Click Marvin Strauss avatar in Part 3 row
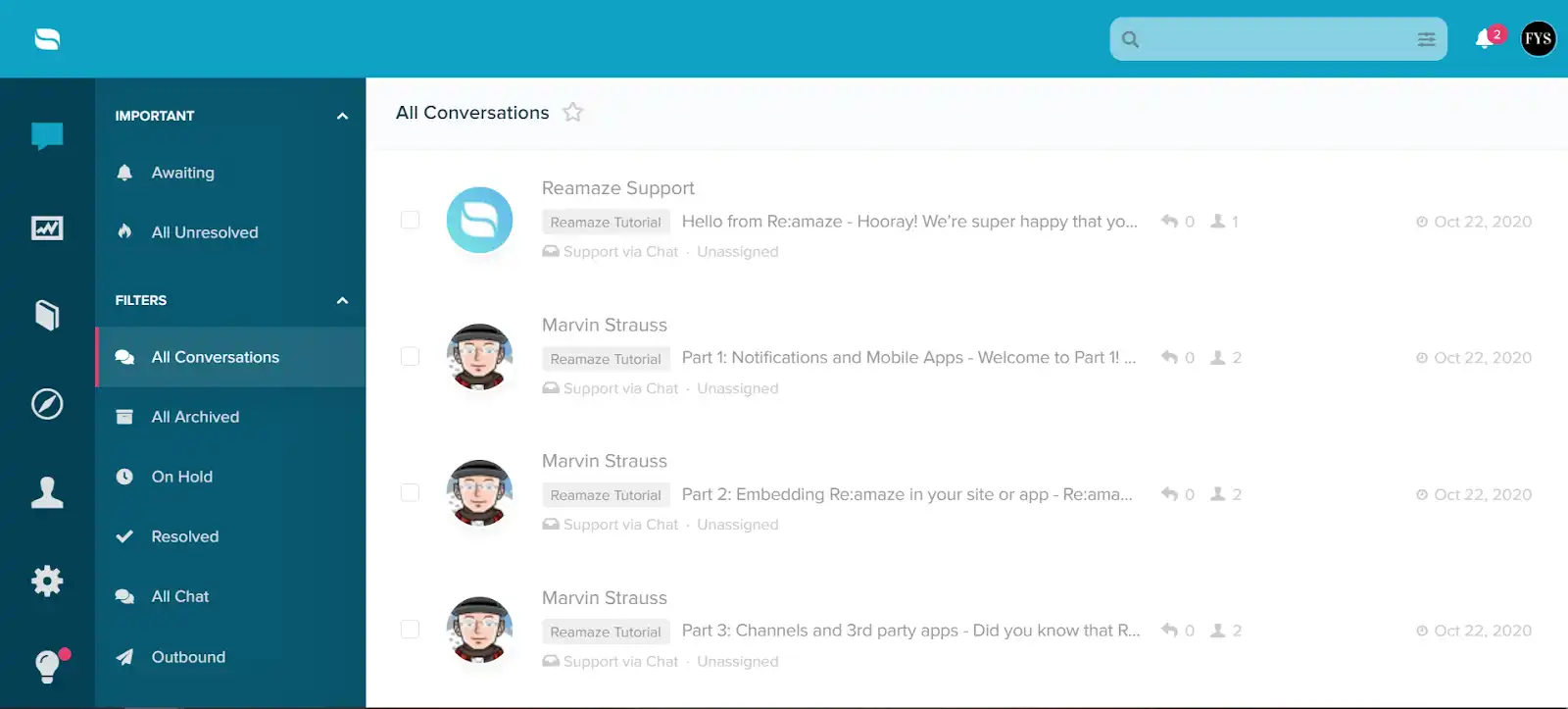 [x=479, y=630]
